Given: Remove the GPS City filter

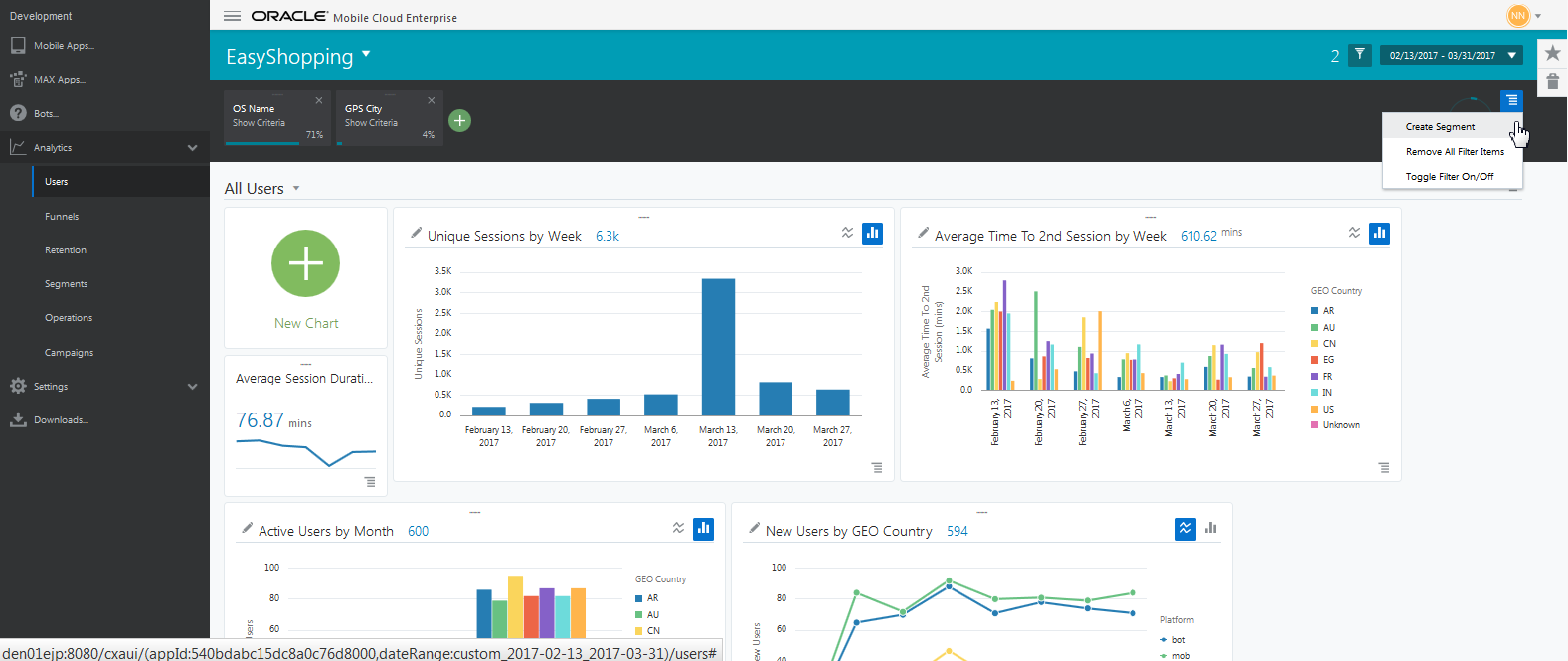Looking at the screenshot, I should [x=432, y=100].
